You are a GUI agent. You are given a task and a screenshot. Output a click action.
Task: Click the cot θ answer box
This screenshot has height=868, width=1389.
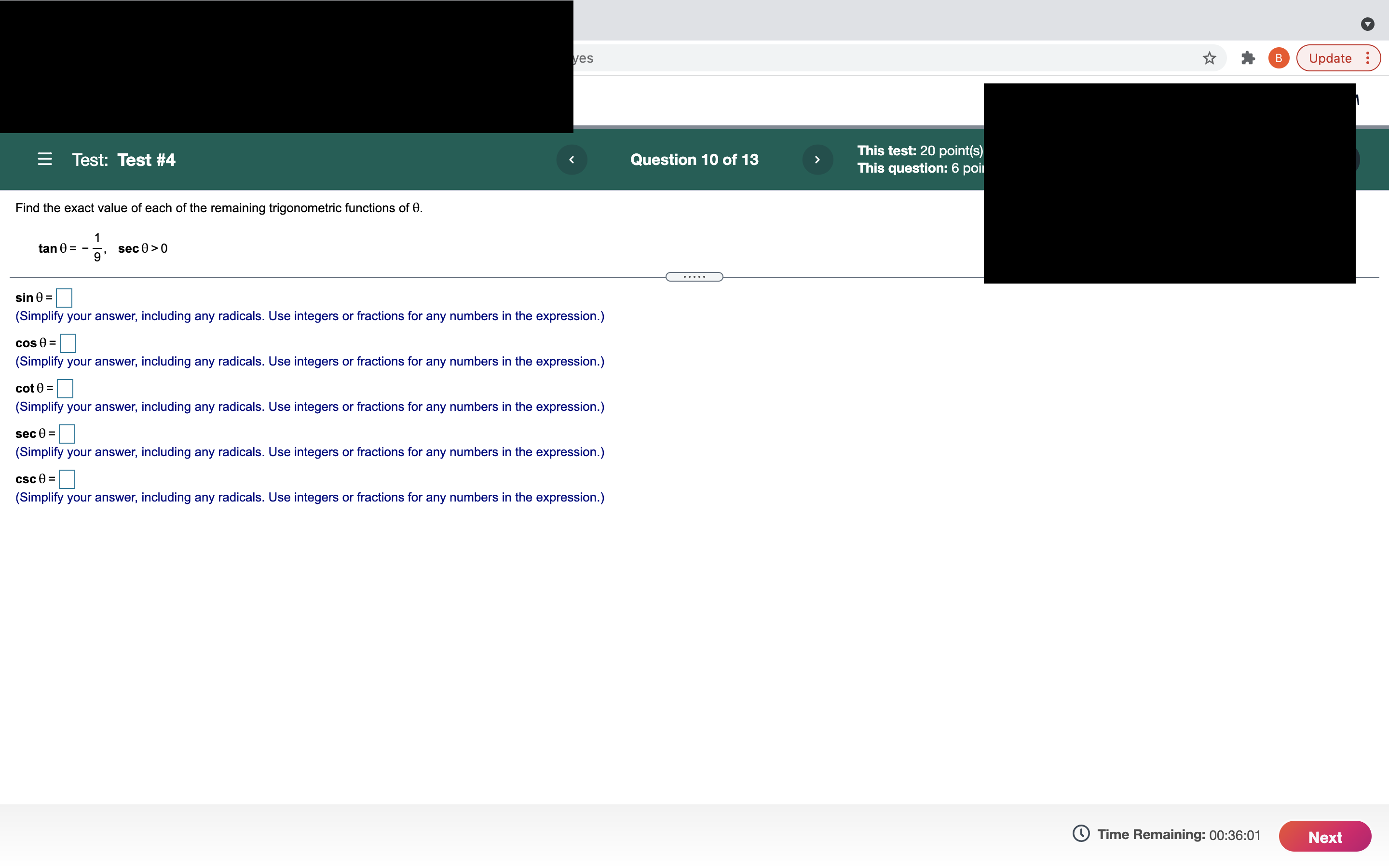pos(66,389)
